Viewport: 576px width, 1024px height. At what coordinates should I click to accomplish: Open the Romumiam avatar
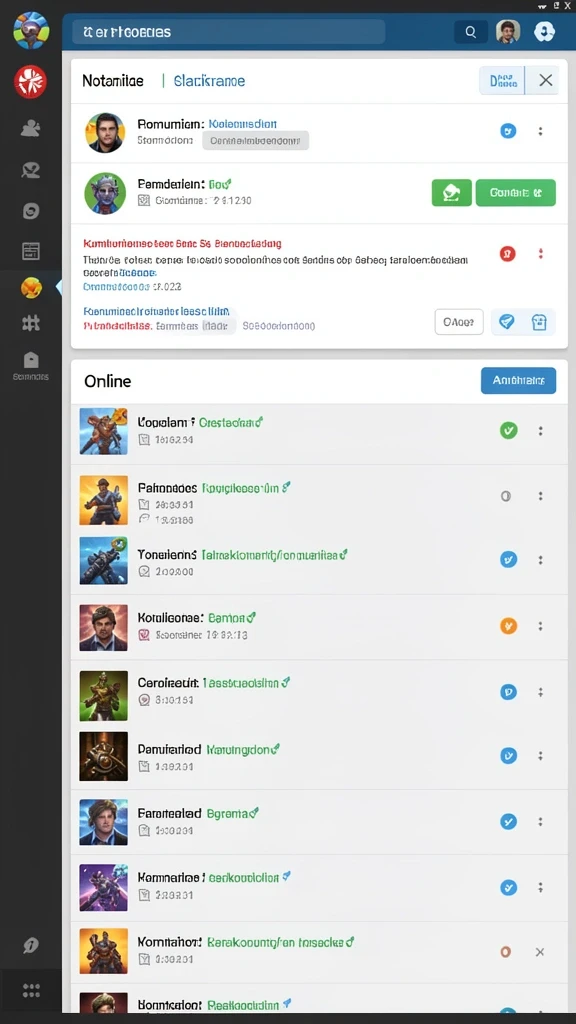click(x=104, y=133)
